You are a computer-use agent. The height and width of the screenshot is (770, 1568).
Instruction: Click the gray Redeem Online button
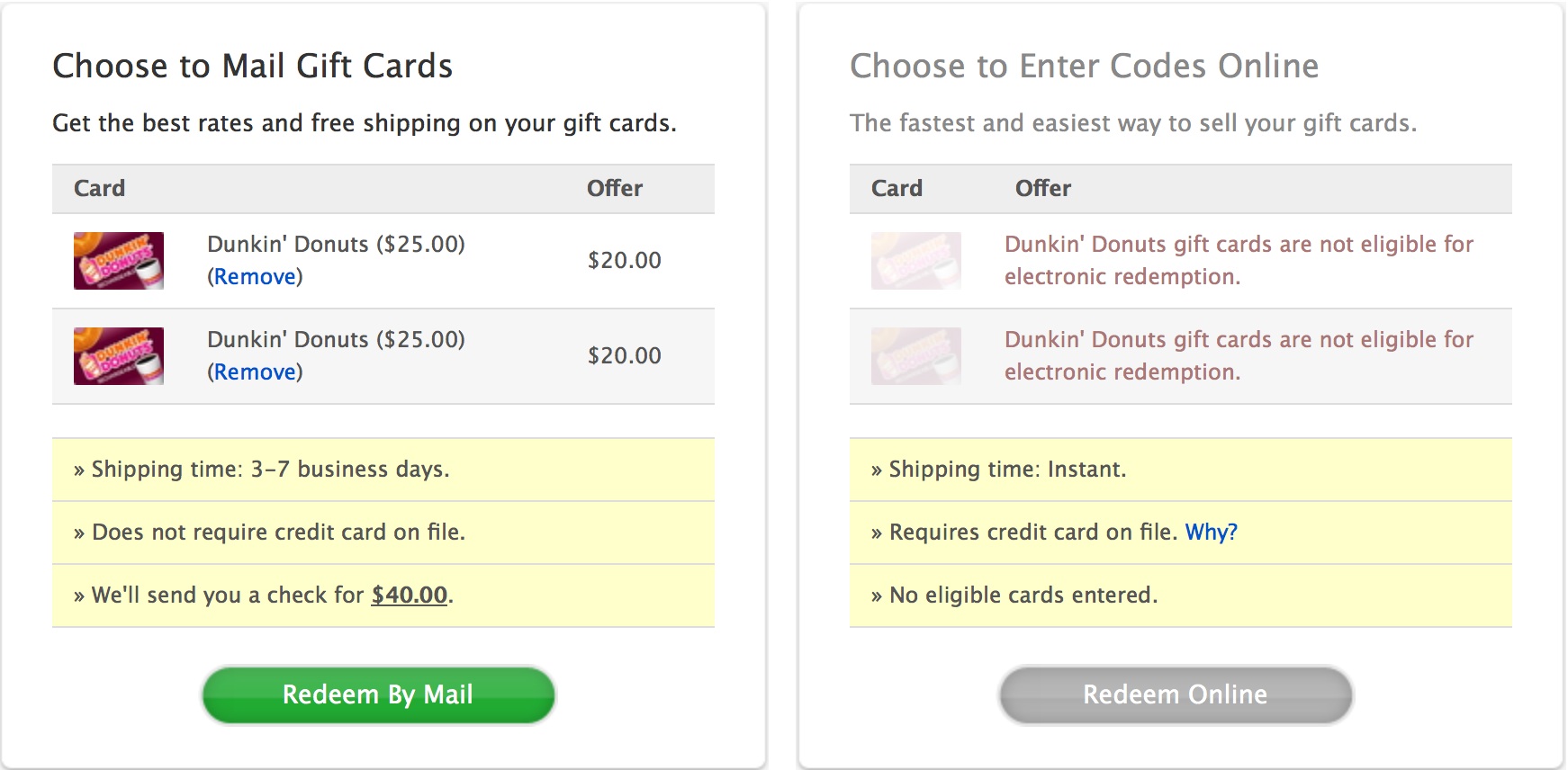(1176, 694)
